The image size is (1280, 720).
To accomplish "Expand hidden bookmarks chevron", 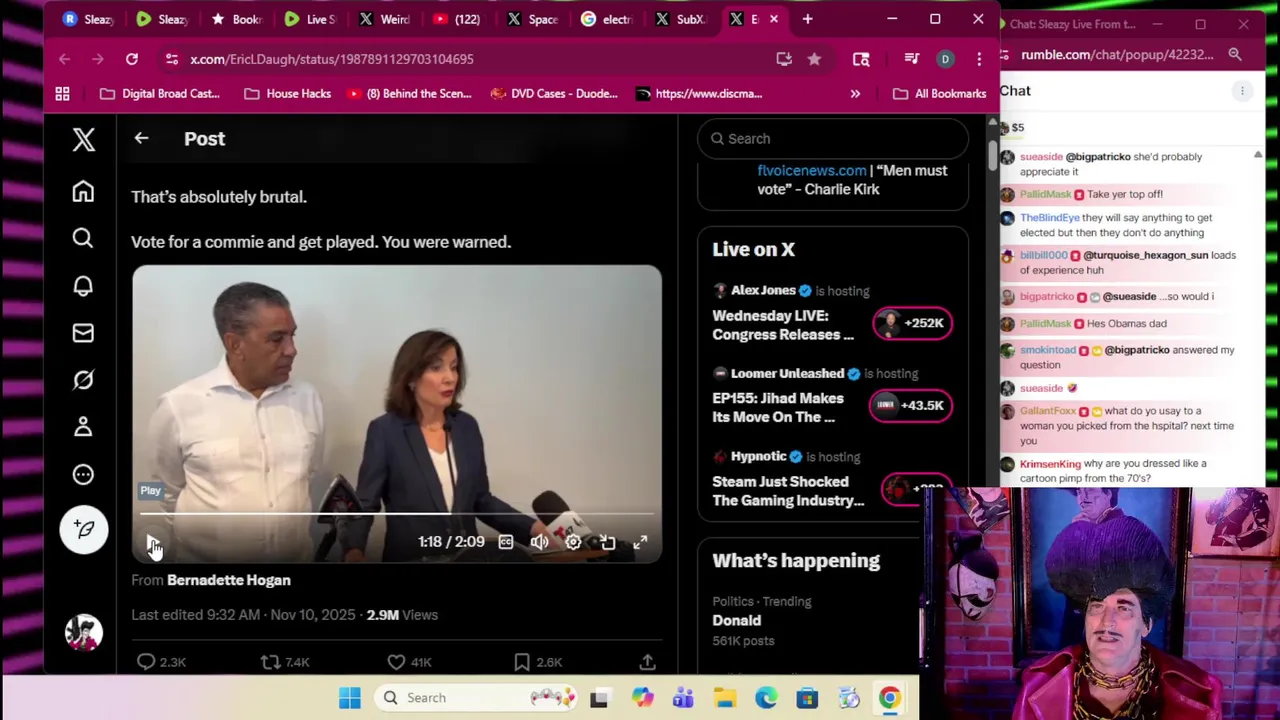I will tap(855, 94).
